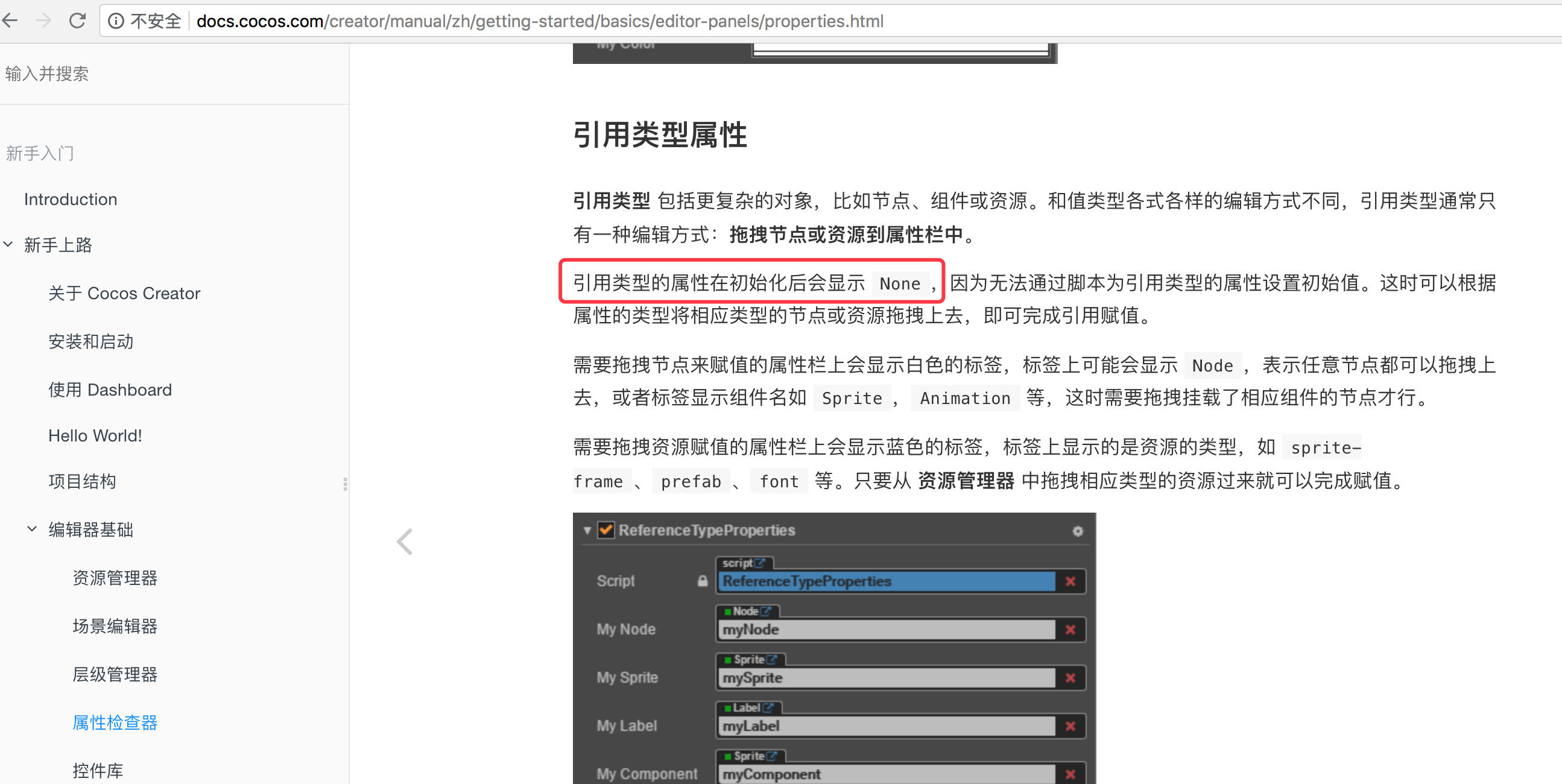Open the Hello World! sidebar page
Screen dimensions: 1562x784
pos(95,435)
